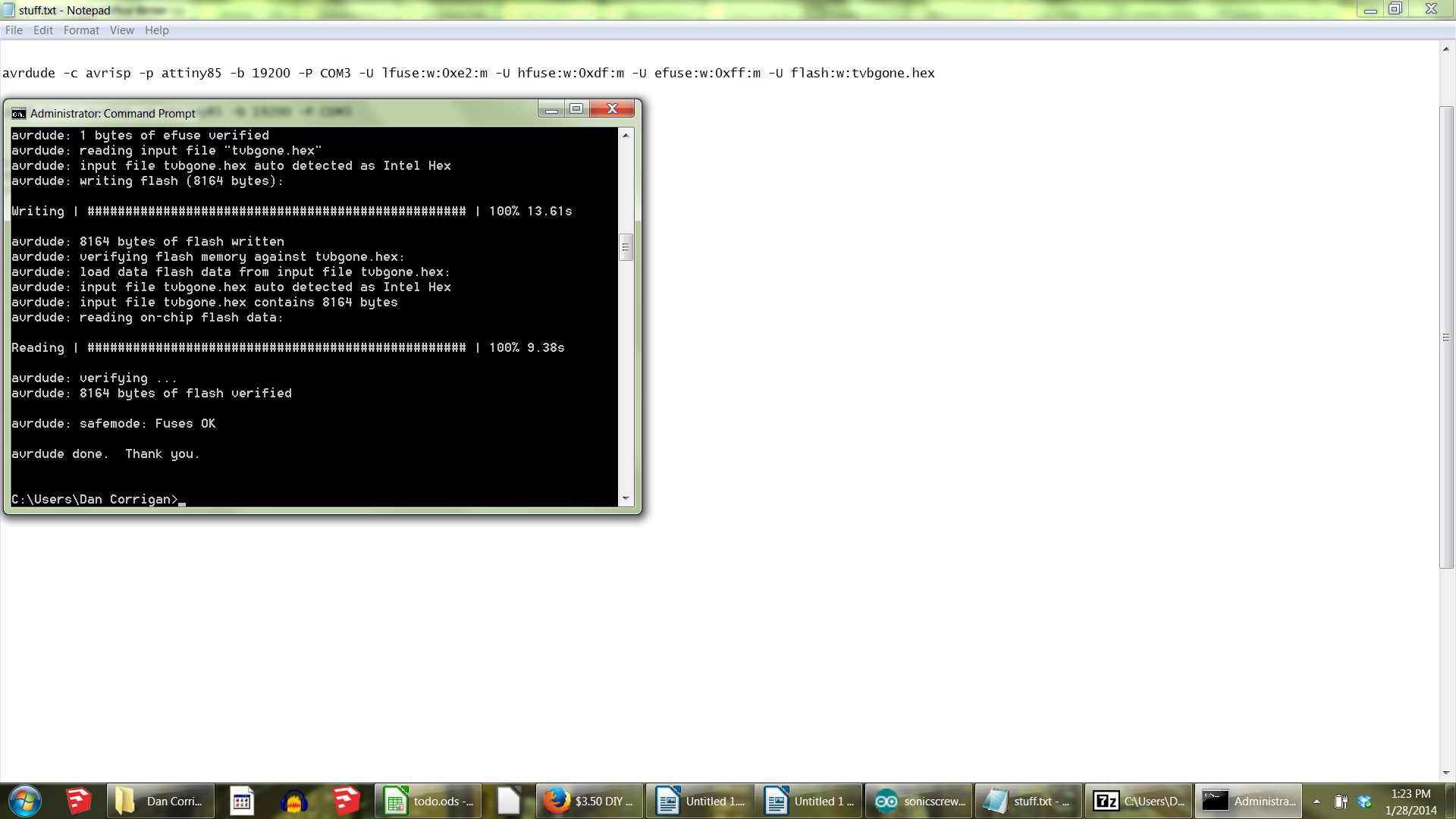
Task: Open the Windows Start menu
Action: (25, 801)
